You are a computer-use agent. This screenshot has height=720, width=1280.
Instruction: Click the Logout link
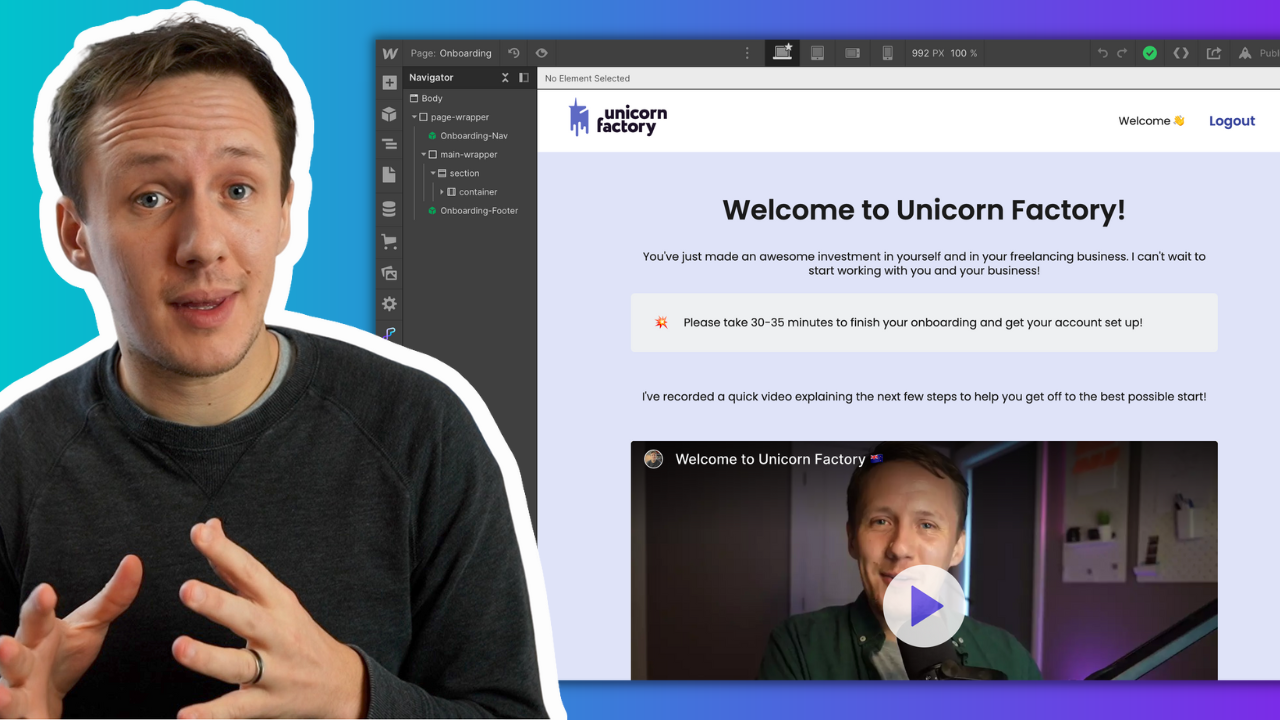tap(1231, 121)
